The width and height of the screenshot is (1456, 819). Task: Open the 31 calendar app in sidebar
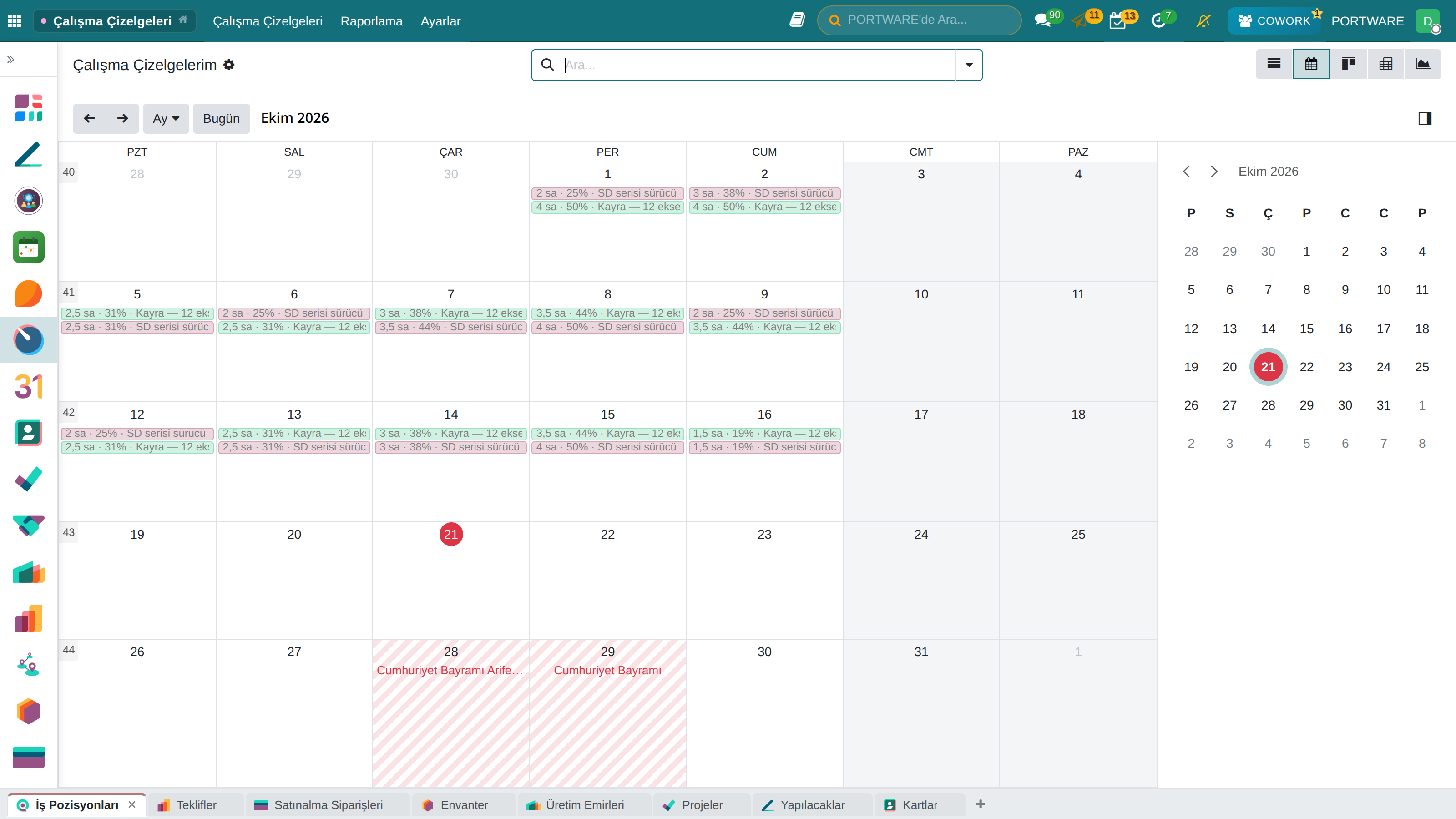coord(28,386)
